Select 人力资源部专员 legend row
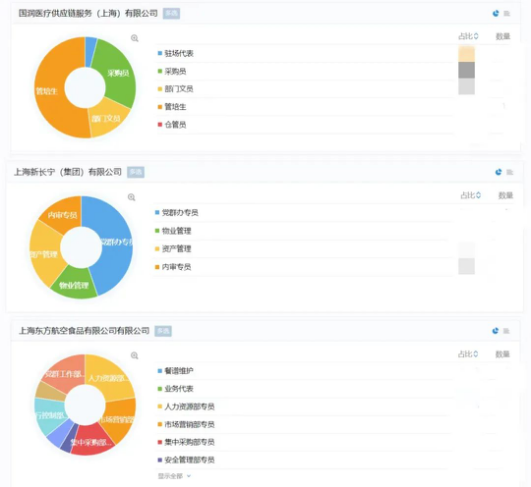 pyautogui.click(x=334, y=406)
